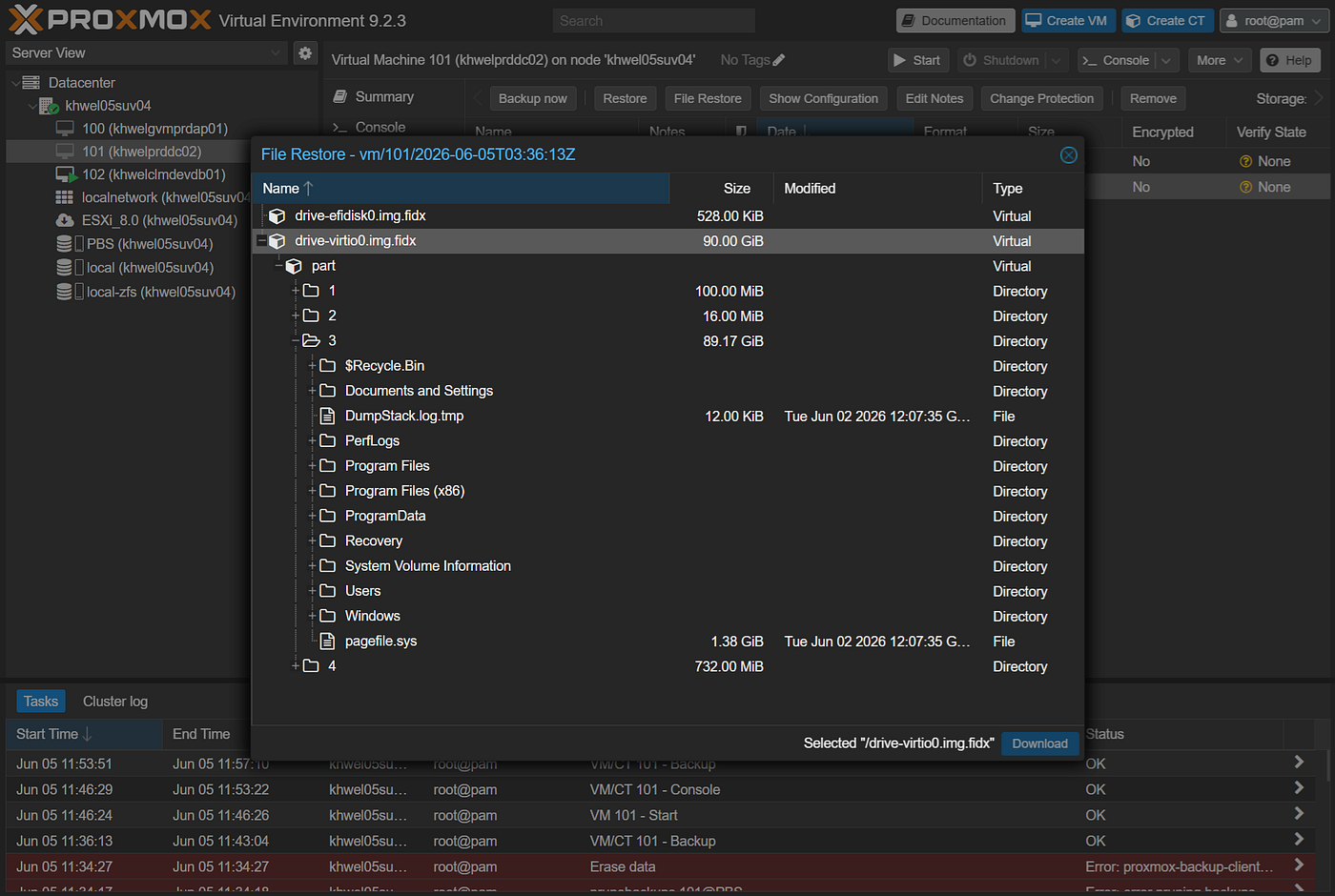Expand partition folder 2
This screenshot has height=896, width=1335.
coord(296,316)
